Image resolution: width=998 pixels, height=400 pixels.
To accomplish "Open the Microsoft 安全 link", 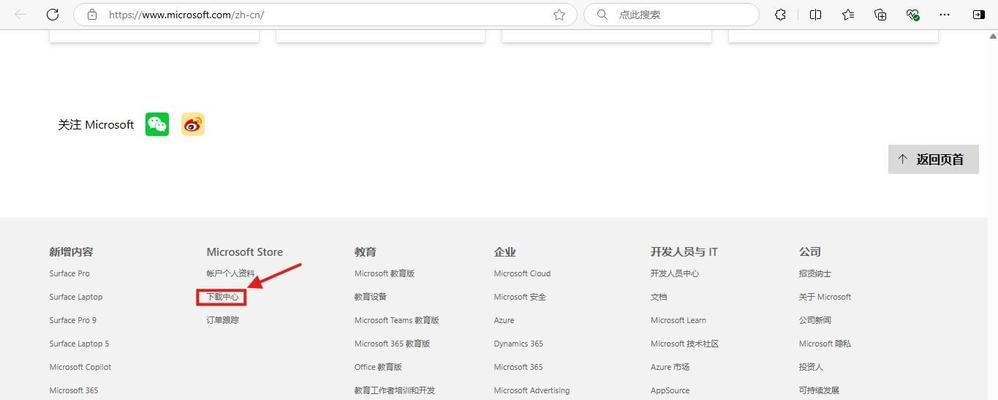I will point(520,297).
